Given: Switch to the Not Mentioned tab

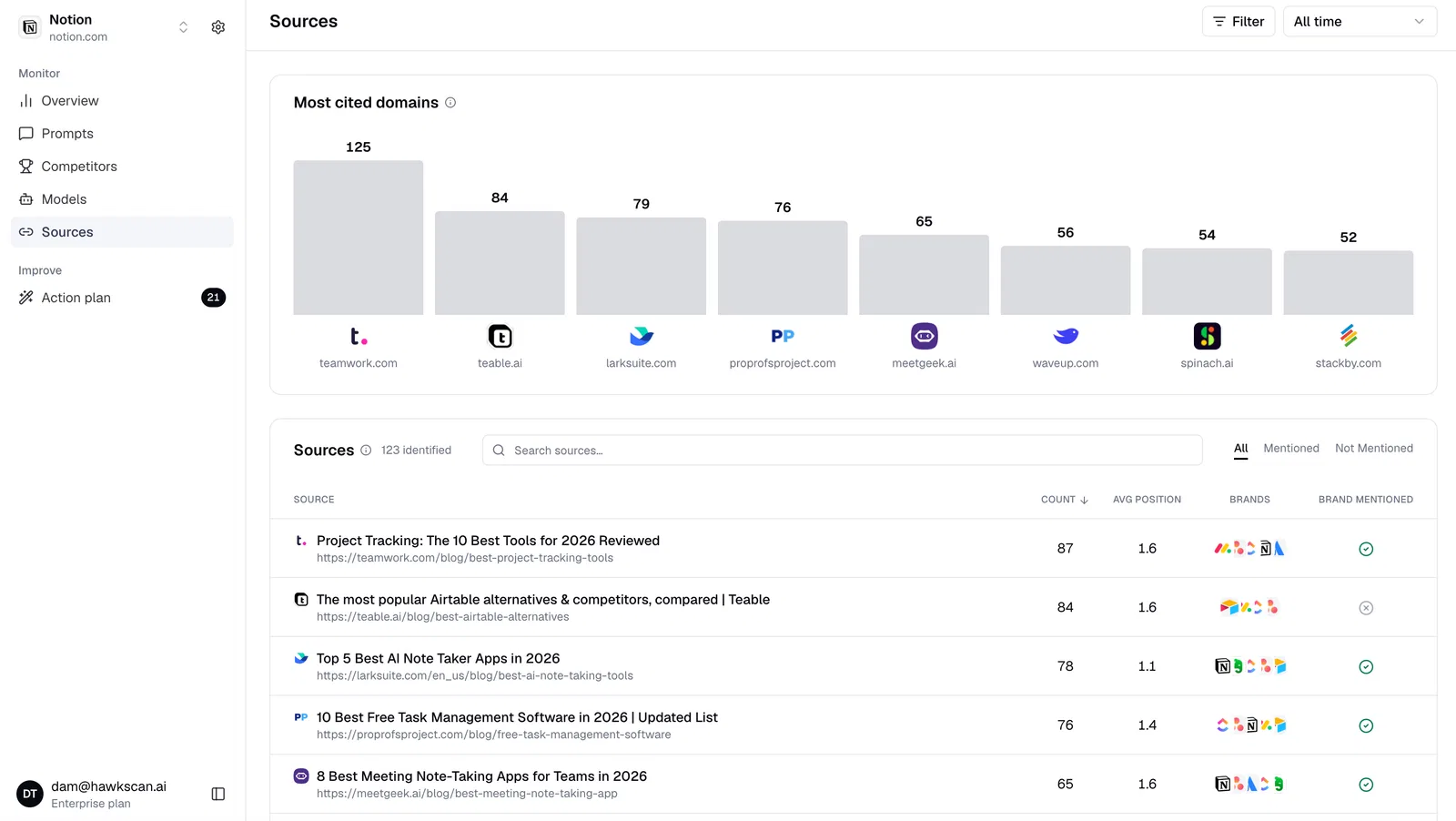Looking at the screenshot, I should point(1374,449).
